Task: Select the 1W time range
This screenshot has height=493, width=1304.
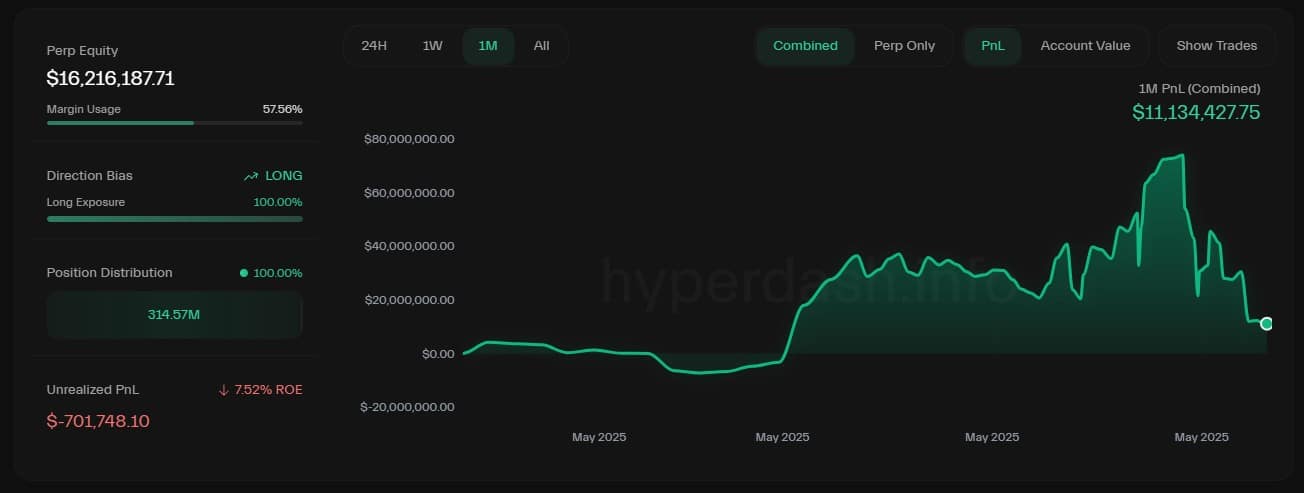Action: coord(432,46)
